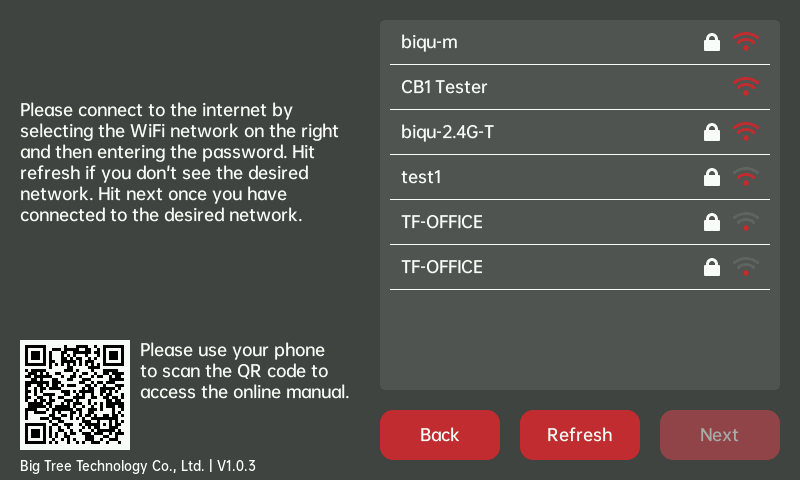Click the lock icon beside biqu-m
This screenshot has height=480, width=800.
pyautogui.click(x=712, y=42)
